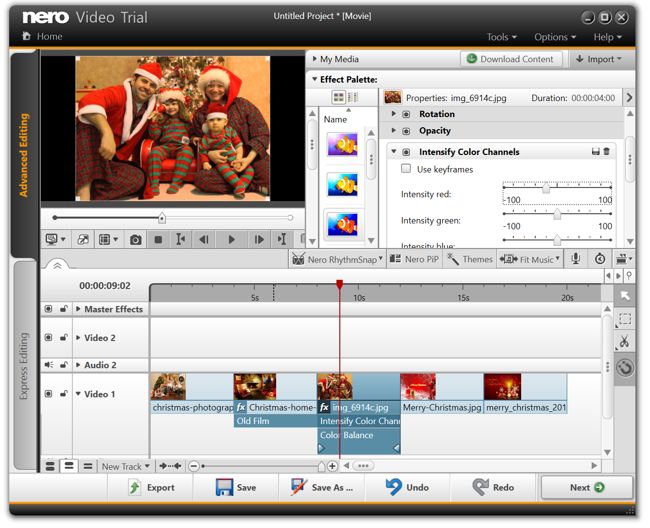Set largest track height view icon
This screenshot has height=528, width=650.
50,467
